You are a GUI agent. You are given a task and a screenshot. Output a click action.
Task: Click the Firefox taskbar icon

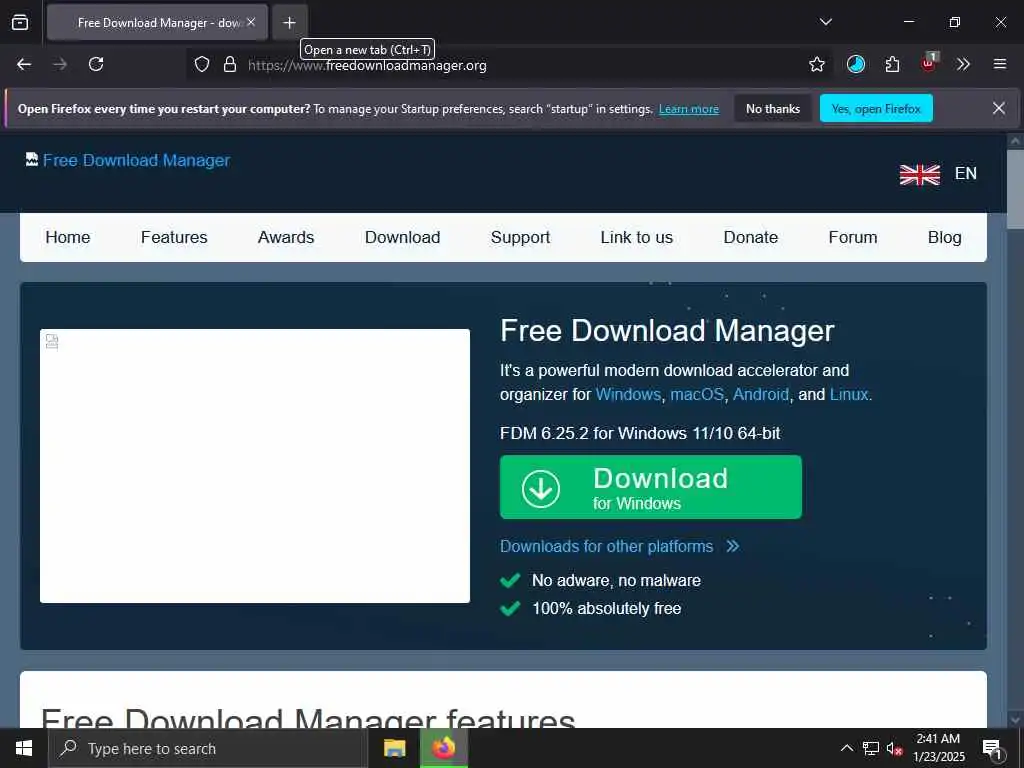pyautogui.click(x=443, y=748)
